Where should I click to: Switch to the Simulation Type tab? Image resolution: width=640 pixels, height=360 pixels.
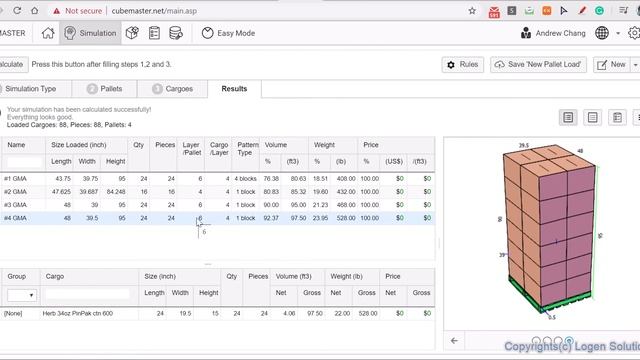[36, 89]
